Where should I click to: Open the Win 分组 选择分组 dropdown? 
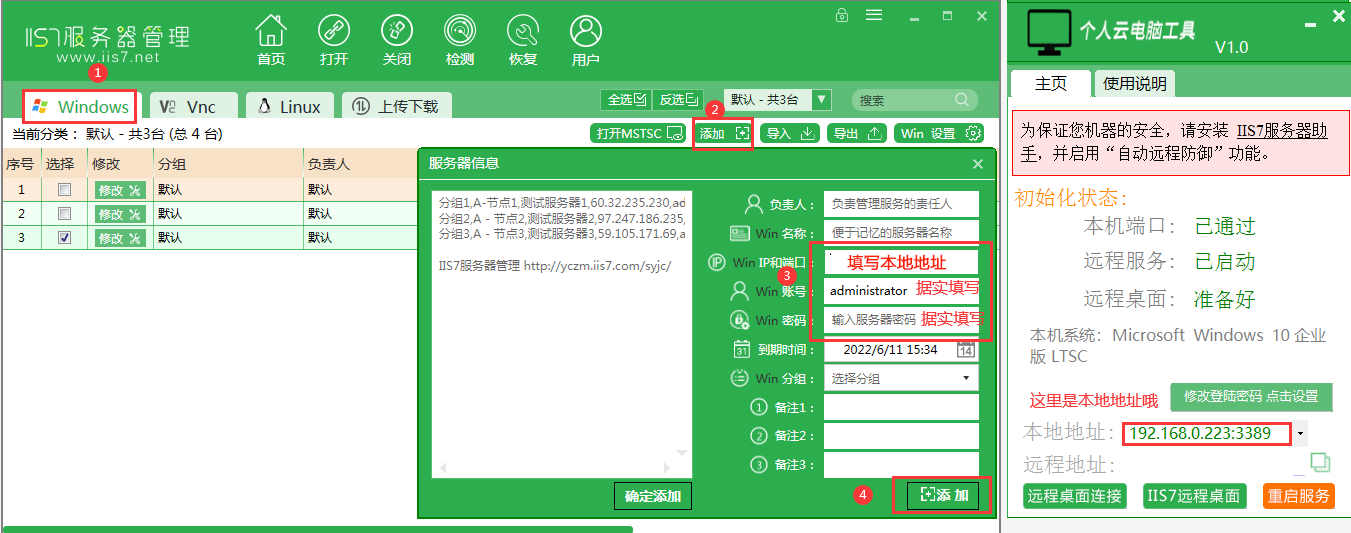[x=901, y=378]
